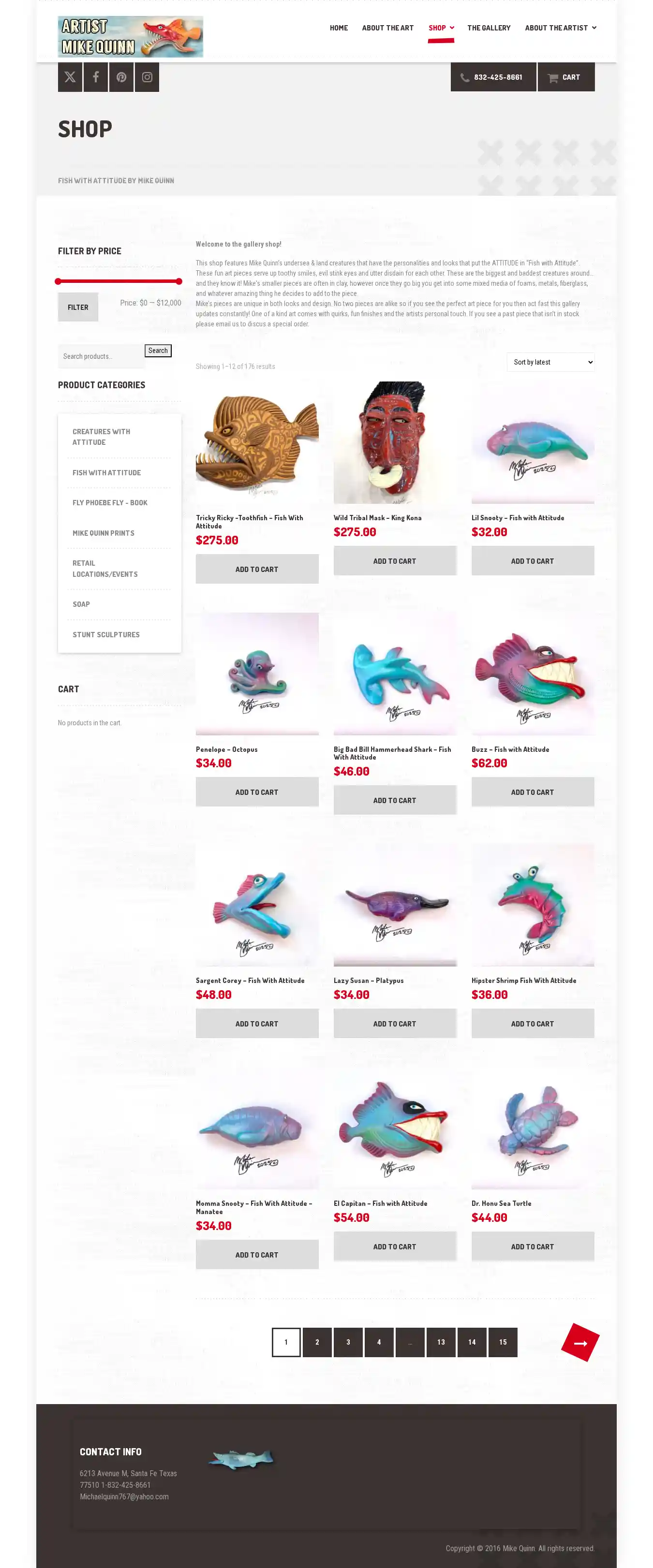Go to page 13 of results

[x=441, y=1342]
